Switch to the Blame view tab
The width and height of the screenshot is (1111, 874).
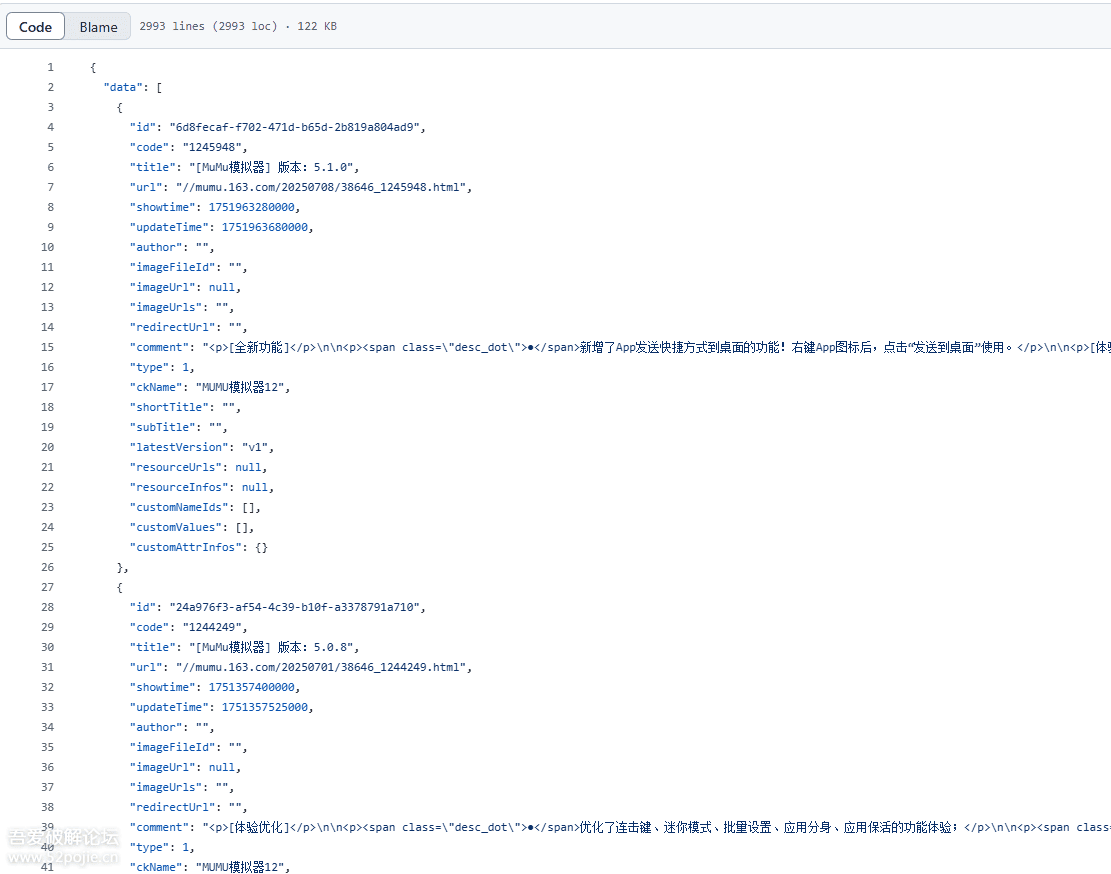pyautogui.click(x=98, y=27)
